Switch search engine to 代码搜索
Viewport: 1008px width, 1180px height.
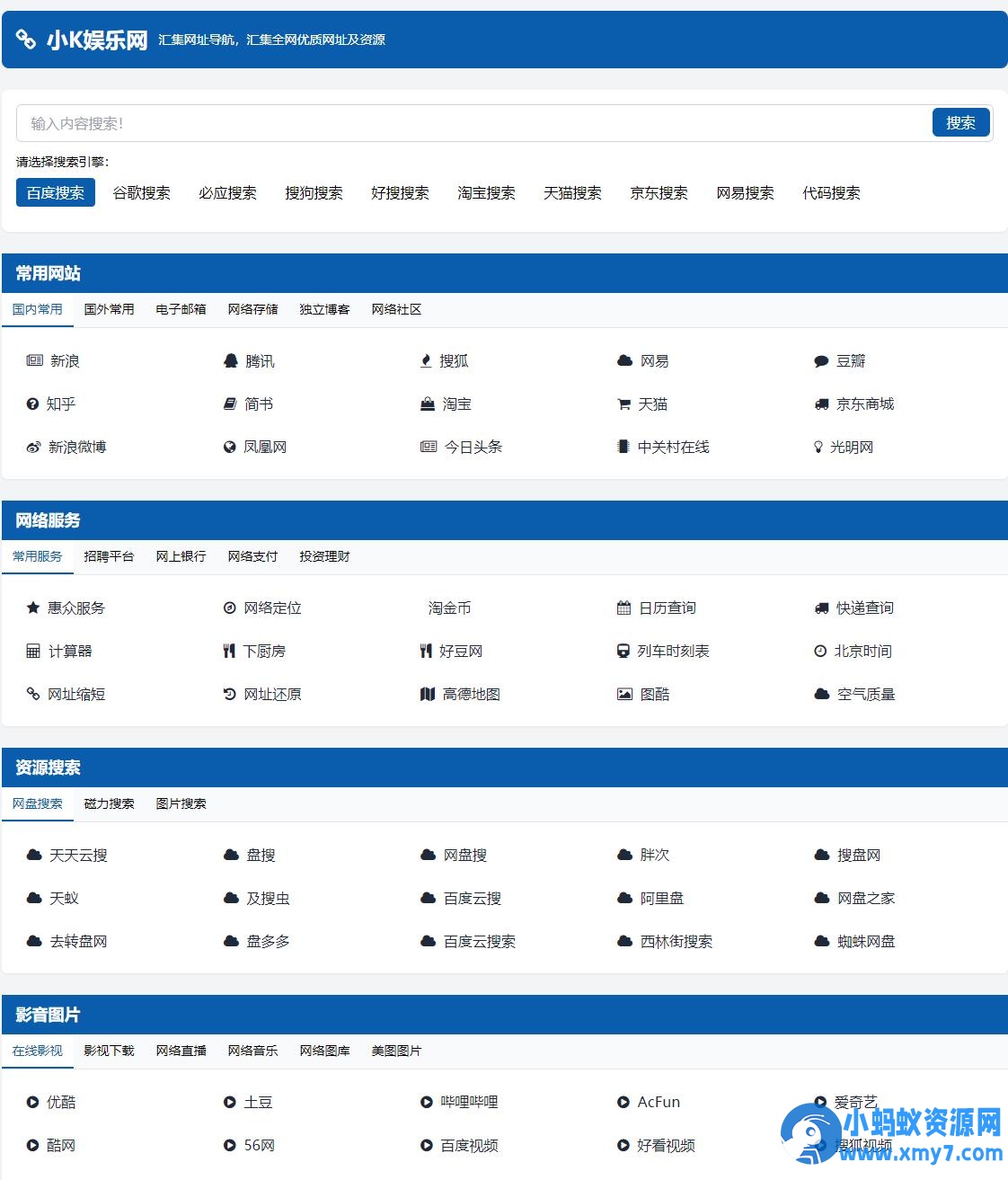(831, 193)
